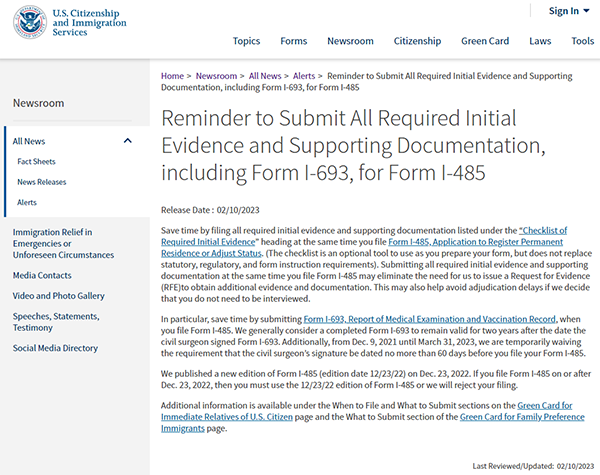Collapse the All News sidebar section chevron
The image size is (600, 475).
128,141
